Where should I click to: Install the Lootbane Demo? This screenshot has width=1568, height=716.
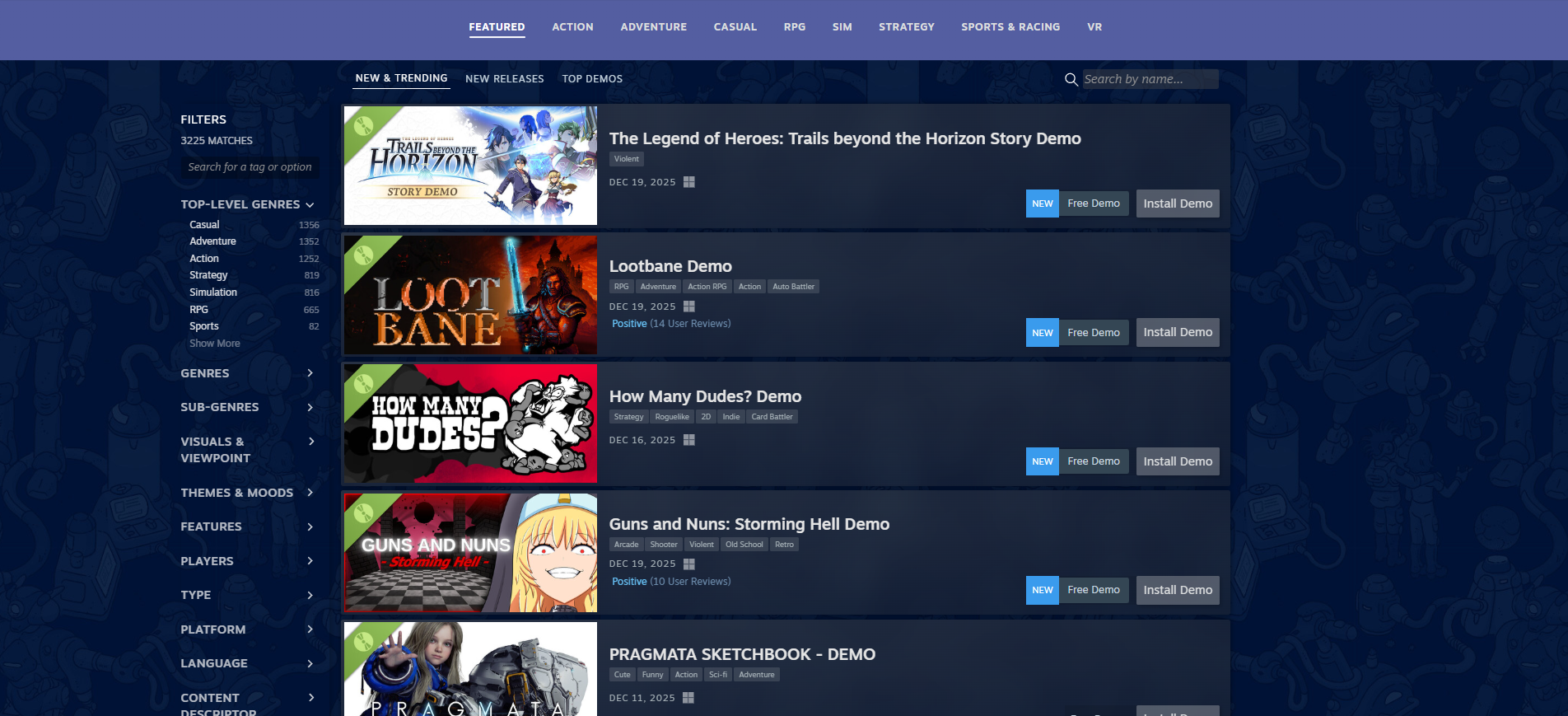[x=1178, y=332]
